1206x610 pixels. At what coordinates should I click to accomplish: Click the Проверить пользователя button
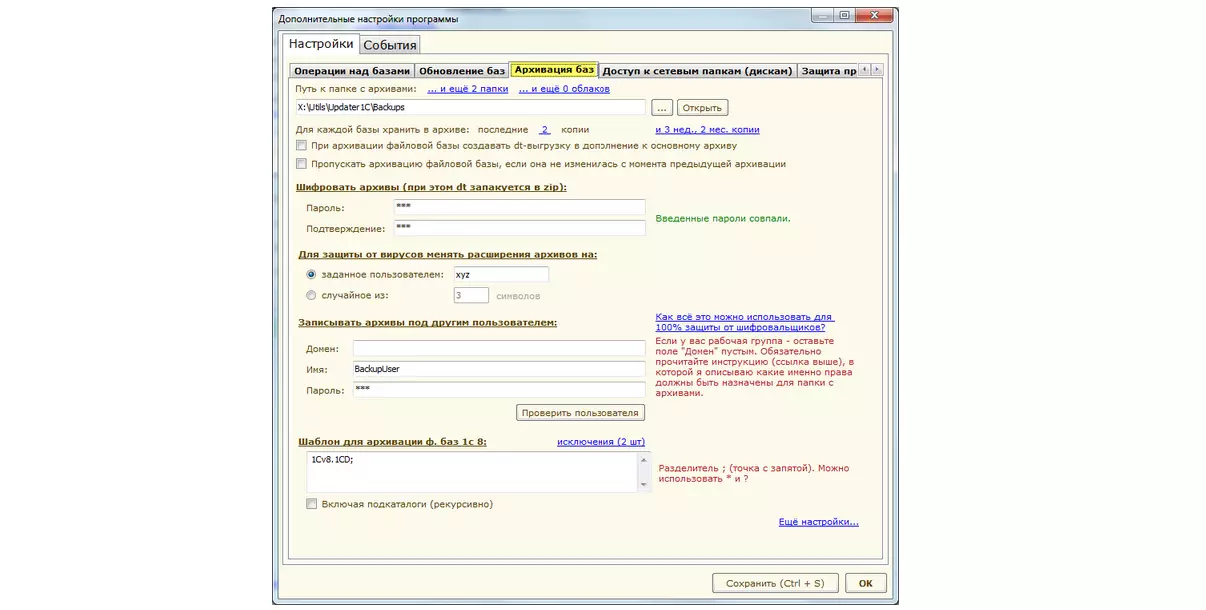pyautogui.click(x=581, y=412)
